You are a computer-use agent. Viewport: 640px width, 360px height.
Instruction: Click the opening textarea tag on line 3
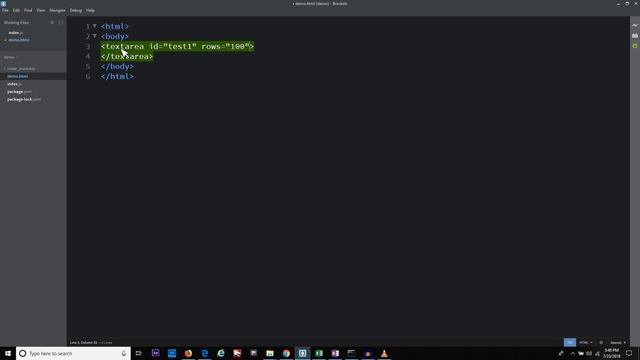click(178, 47)
